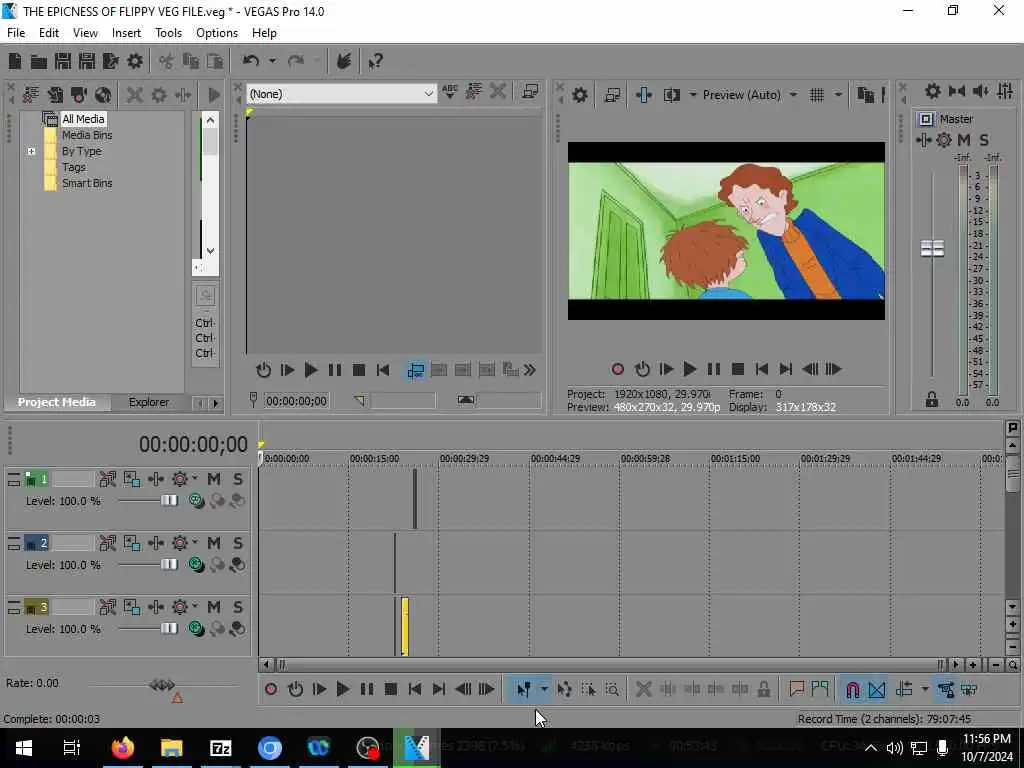This screenshot has width=1024, height=768.
Task: Click Track FX icon on track 2
Action: [x=156, y=543]
